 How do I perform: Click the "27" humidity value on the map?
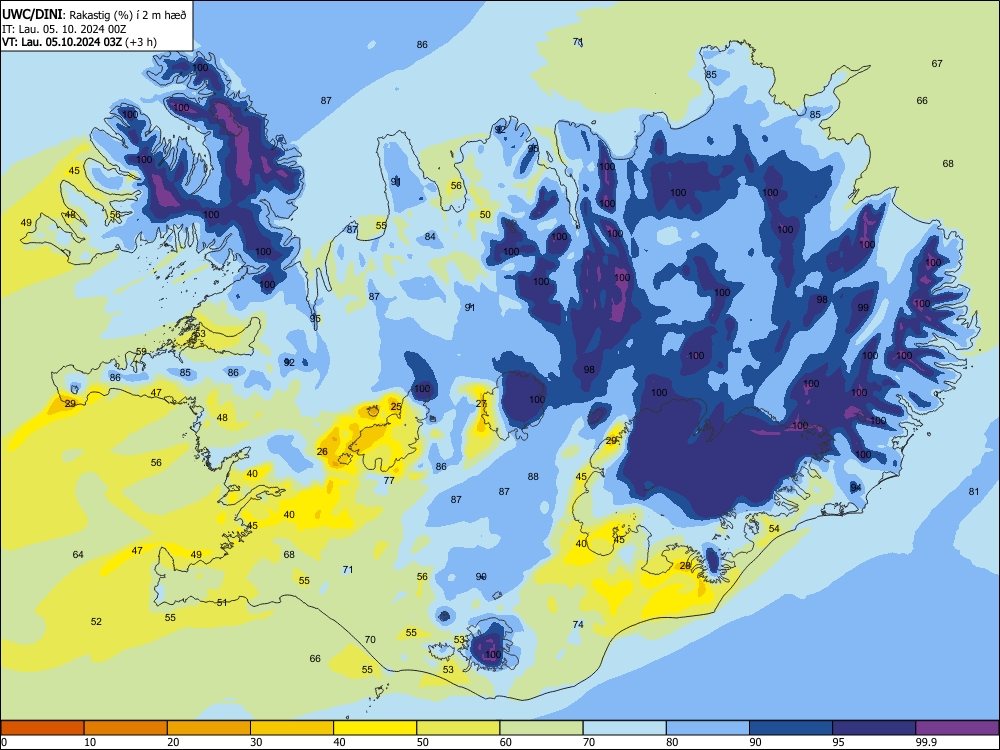(x=482, y=404)
